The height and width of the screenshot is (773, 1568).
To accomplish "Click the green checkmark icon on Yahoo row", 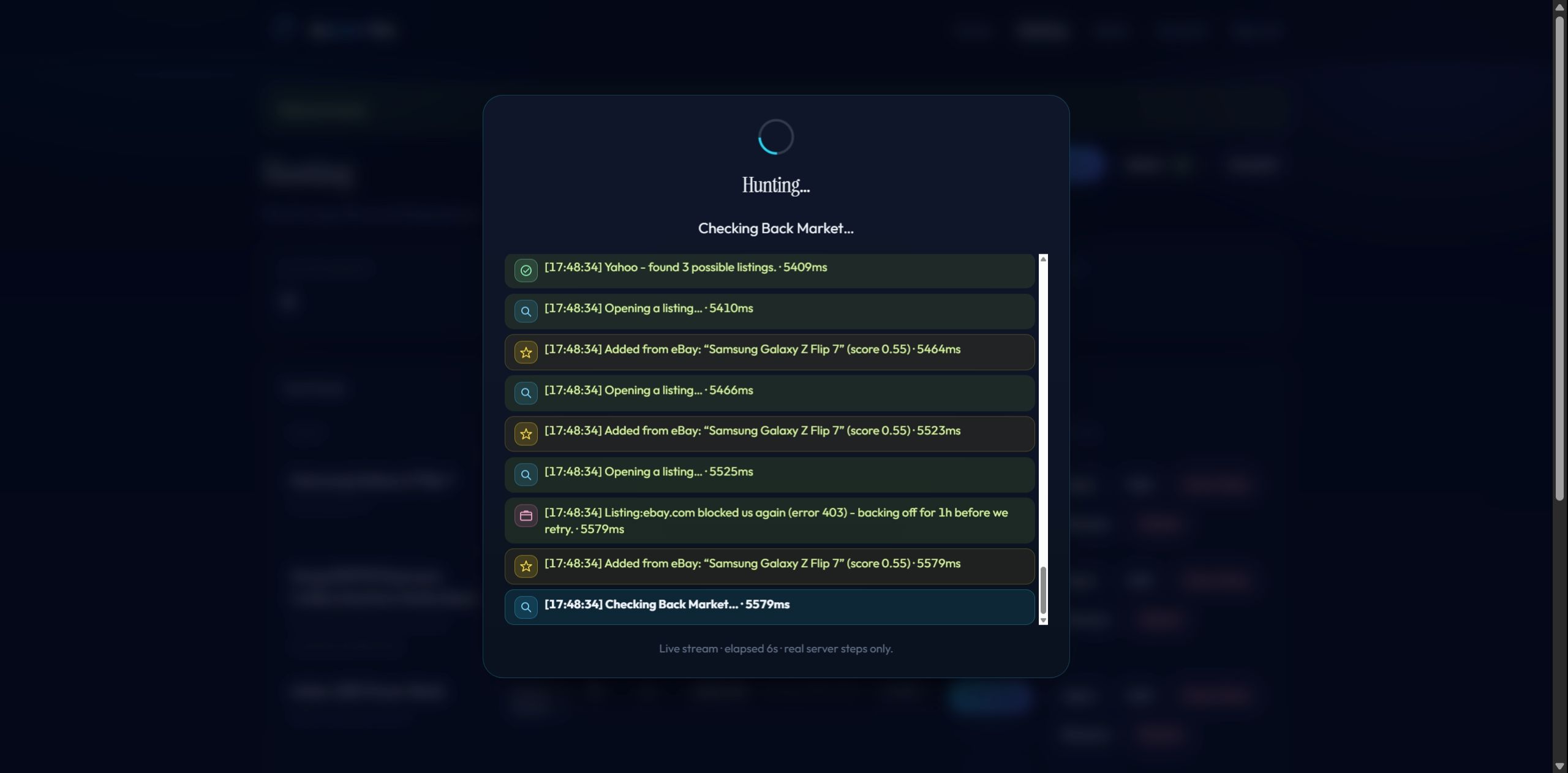I will click(x=526, y=270).
